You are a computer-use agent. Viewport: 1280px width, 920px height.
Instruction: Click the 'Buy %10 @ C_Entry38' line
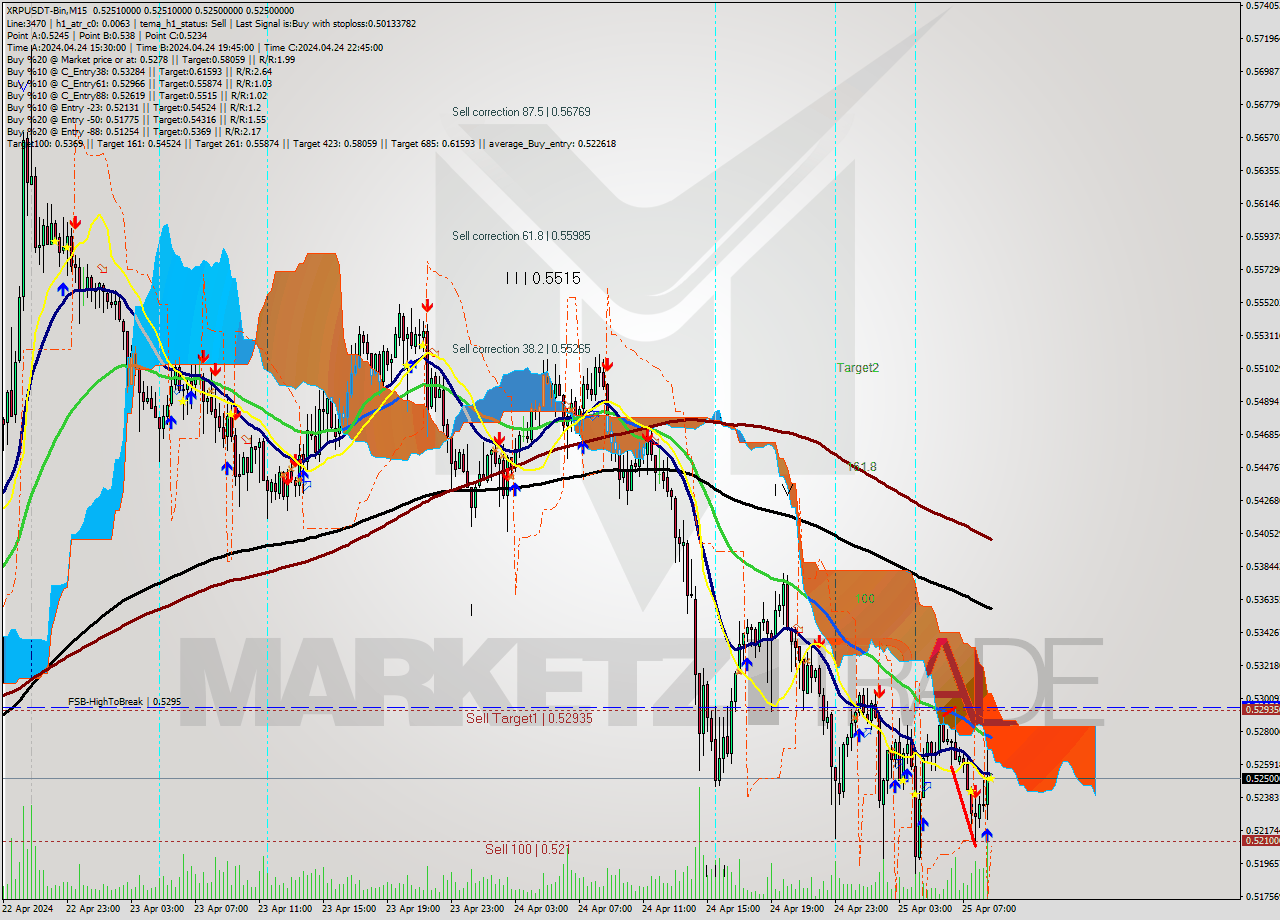(139, 71)
